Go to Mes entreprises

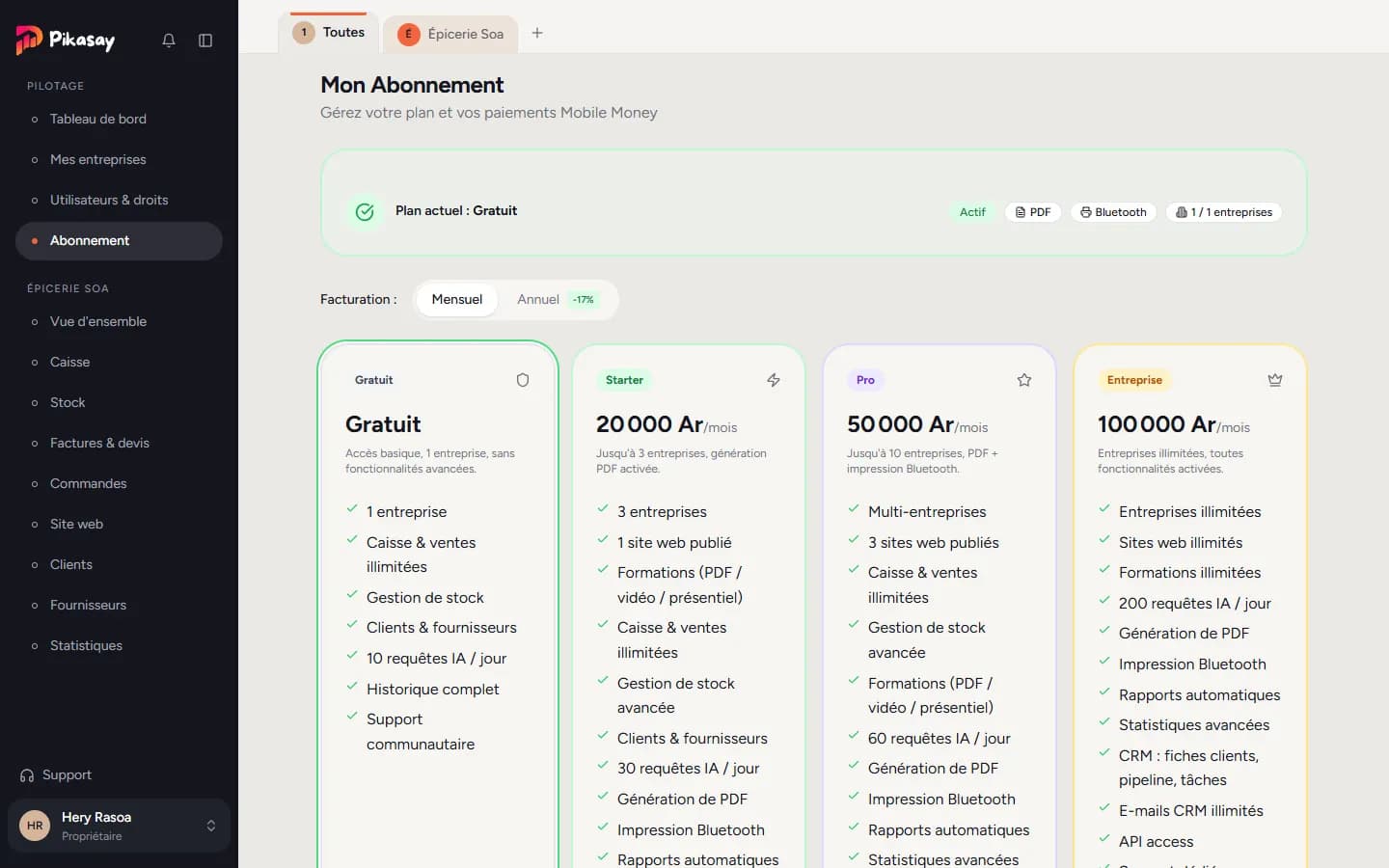[x=119, y=160]
